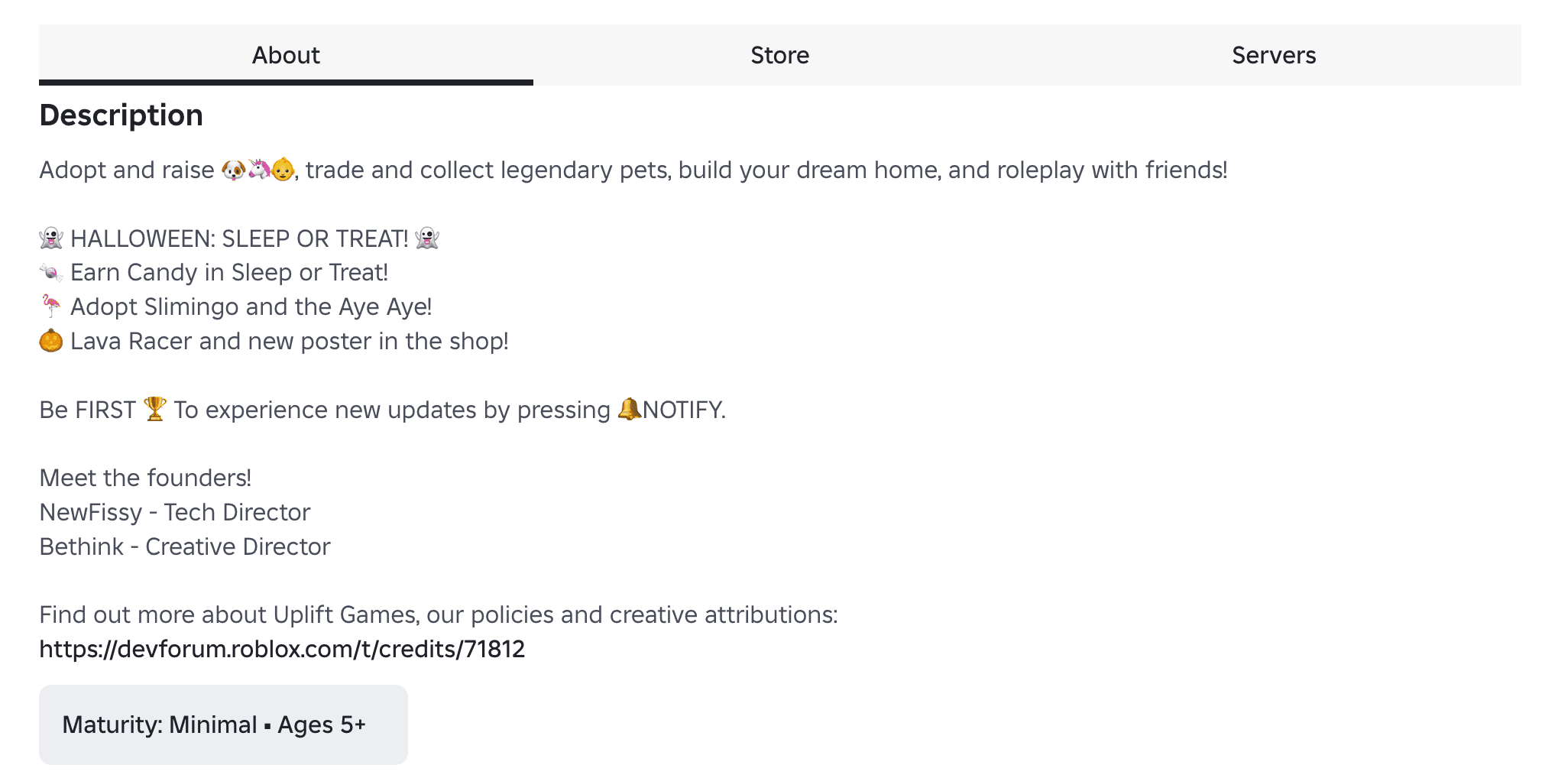Screen dimensions: 1568x778
Task: Click the Maturity: Minimal Ages 5+ badge
Action: pyautogui.click(x=222, y=725)
